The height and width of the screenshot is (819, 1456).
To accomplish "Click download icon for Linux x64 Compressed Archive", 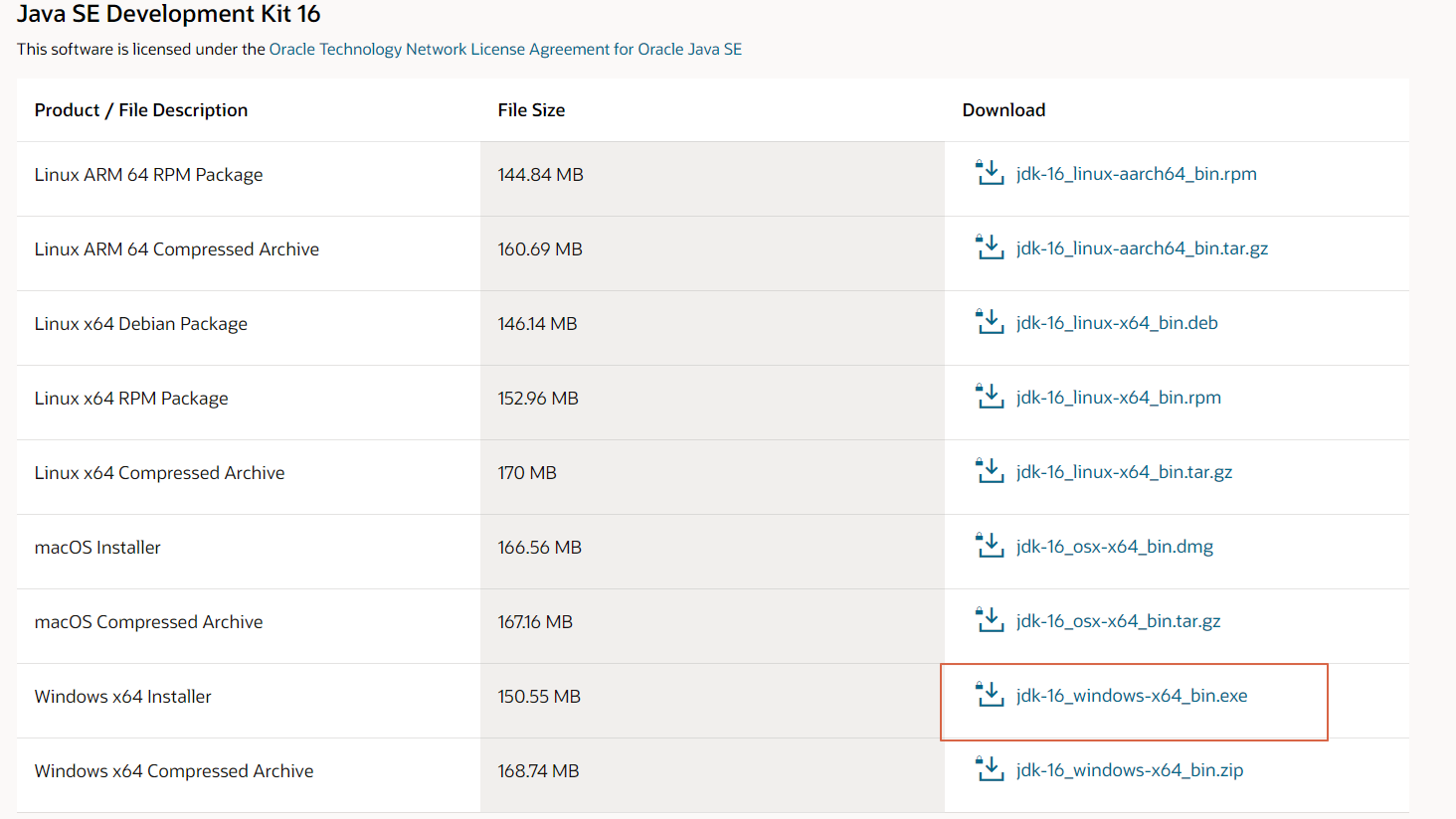I will (990, 471).
